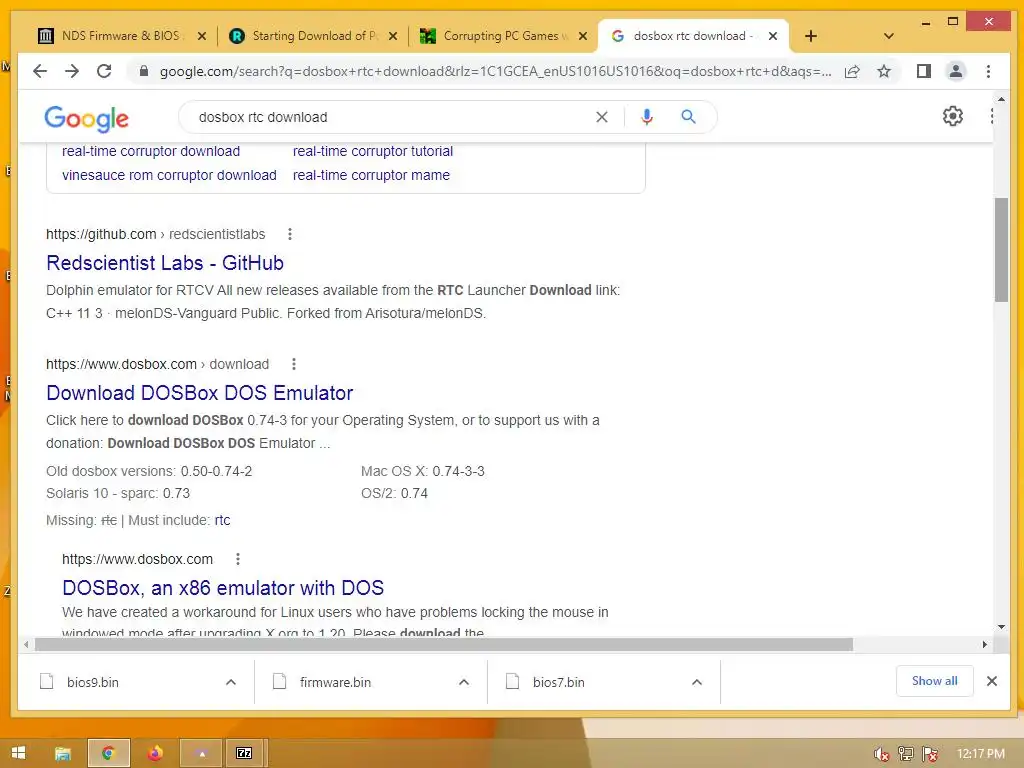This screenshot has width=1024, height=768.
Task: Click the horizontal page scrollbar thumb
Action: [x=443, y=645]
